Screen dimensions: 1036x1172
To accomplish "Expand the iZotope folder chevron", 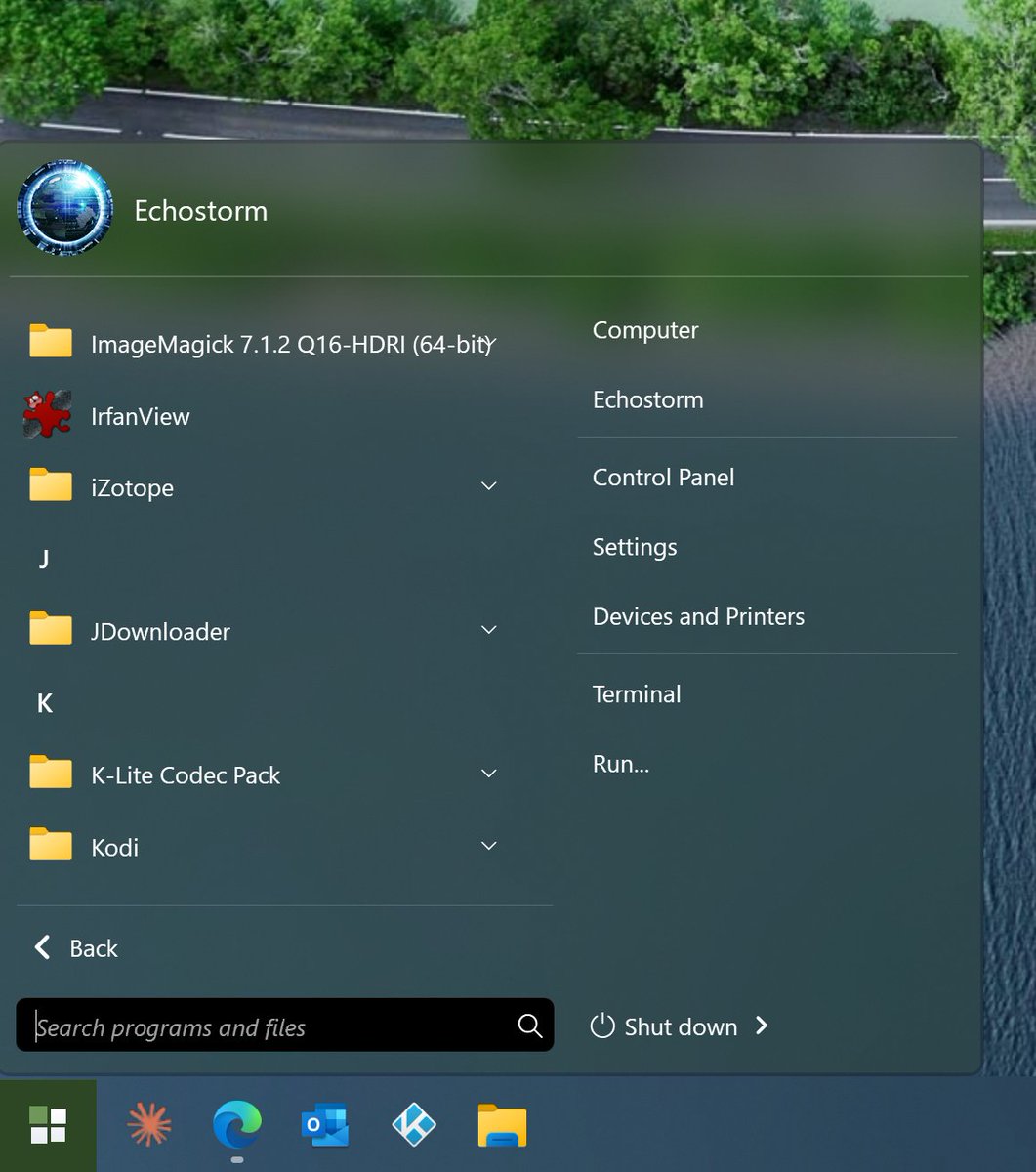I will click(489, 486).
